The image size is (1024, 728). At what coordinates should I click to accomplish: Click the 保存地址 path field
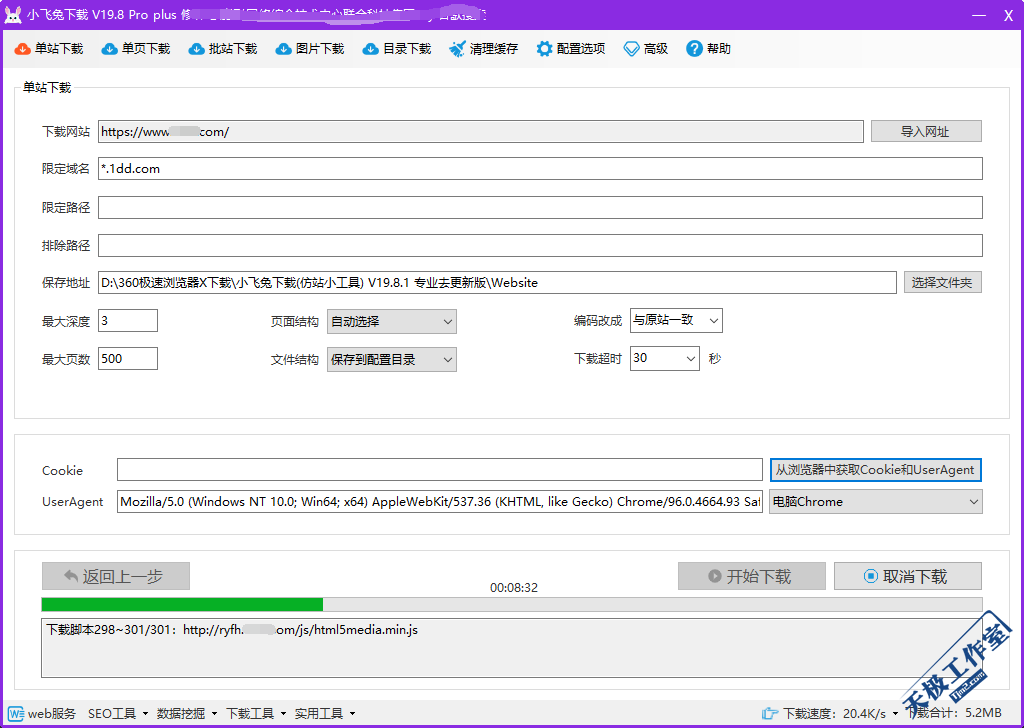click(497, 283)
